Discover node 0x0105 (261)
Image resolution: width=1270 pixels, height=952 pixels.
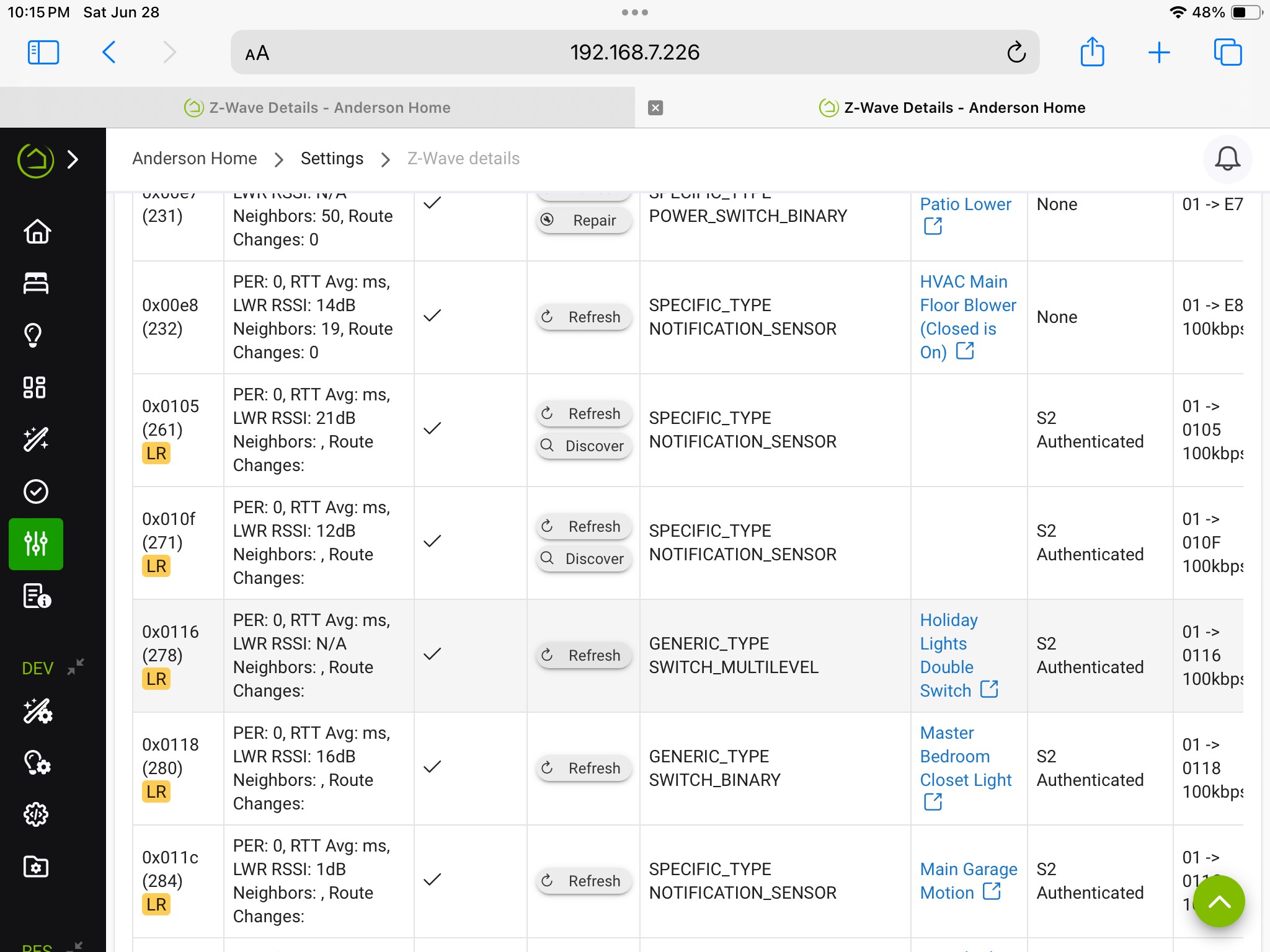pyautogui.click(x=584, y=446)
